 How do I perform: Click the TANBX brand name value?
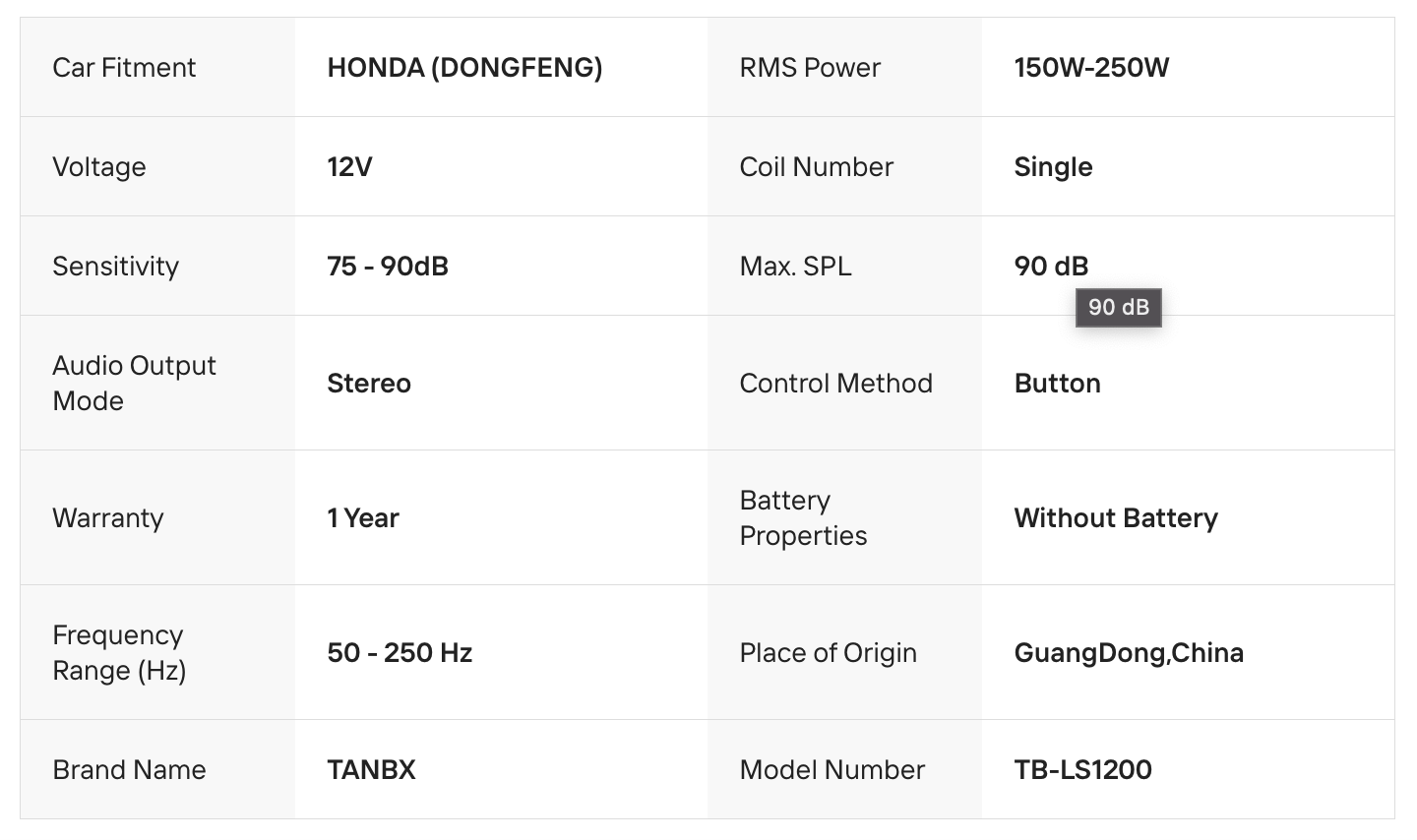coord(371,770)
